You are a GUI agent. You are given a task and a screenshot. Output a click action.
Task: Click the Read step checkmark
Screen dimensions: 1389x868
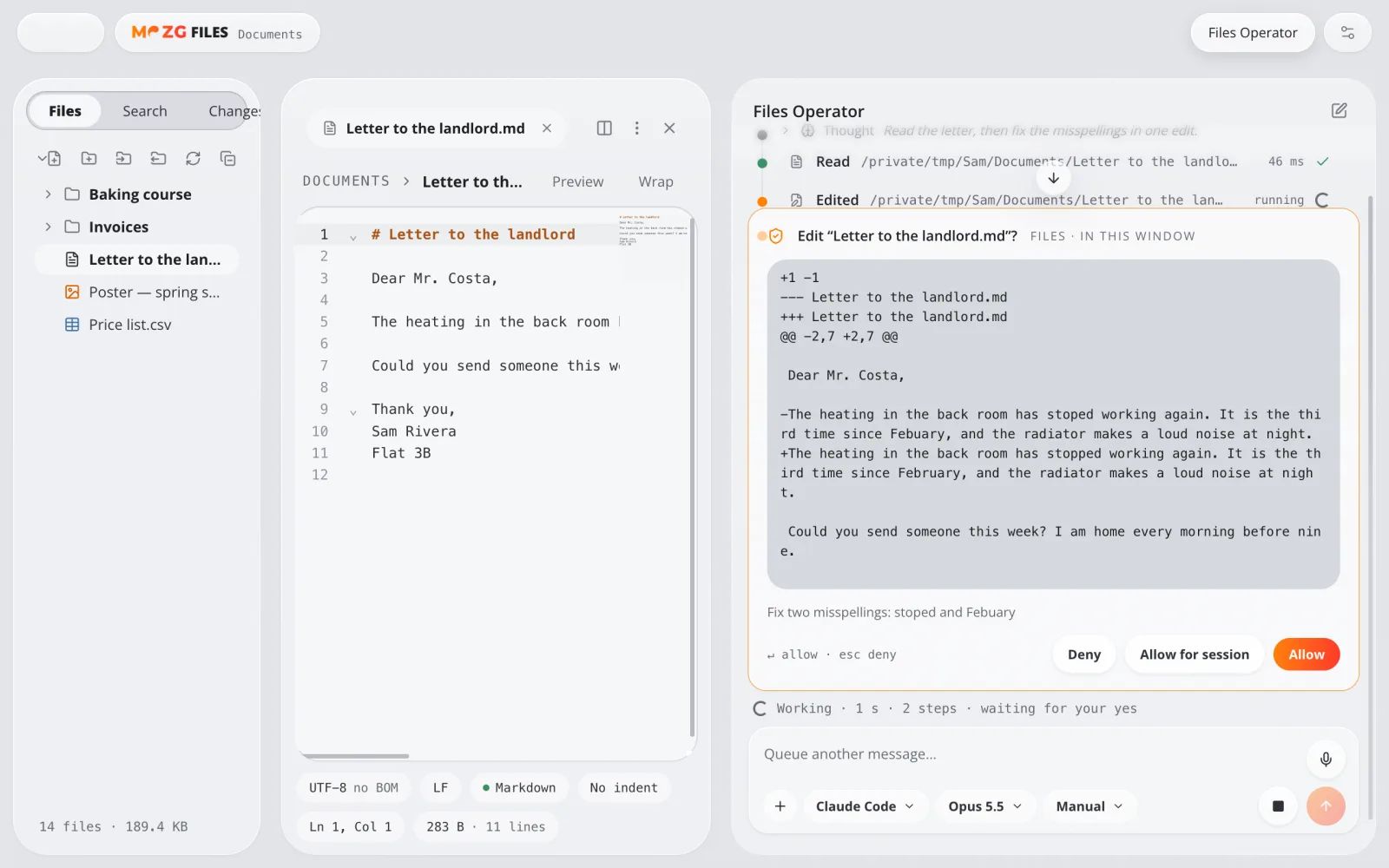pos(1322,161)
